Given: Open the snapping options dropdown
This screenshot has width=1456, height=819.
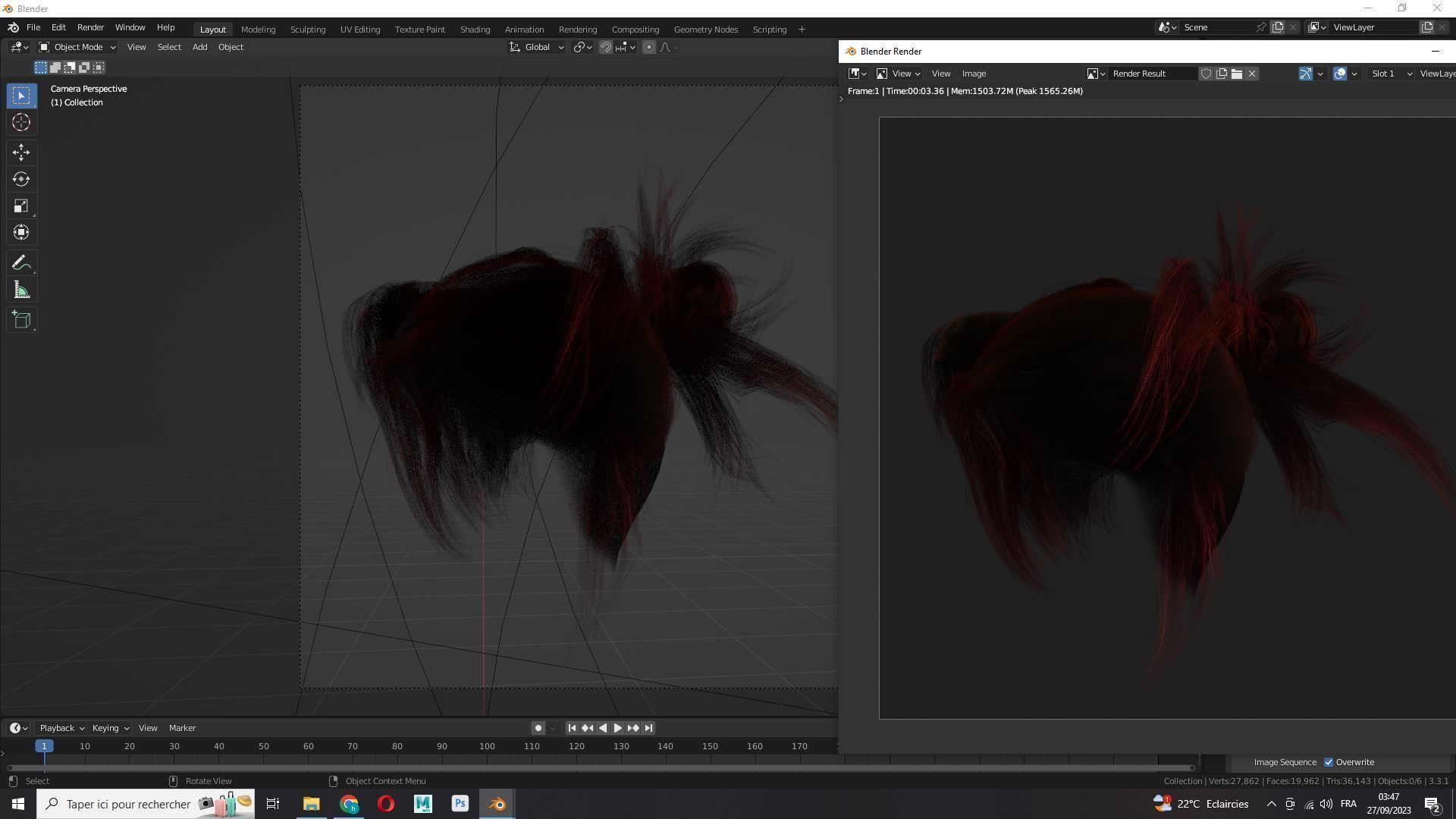Looking at the screenshot, I should point(626,47).
